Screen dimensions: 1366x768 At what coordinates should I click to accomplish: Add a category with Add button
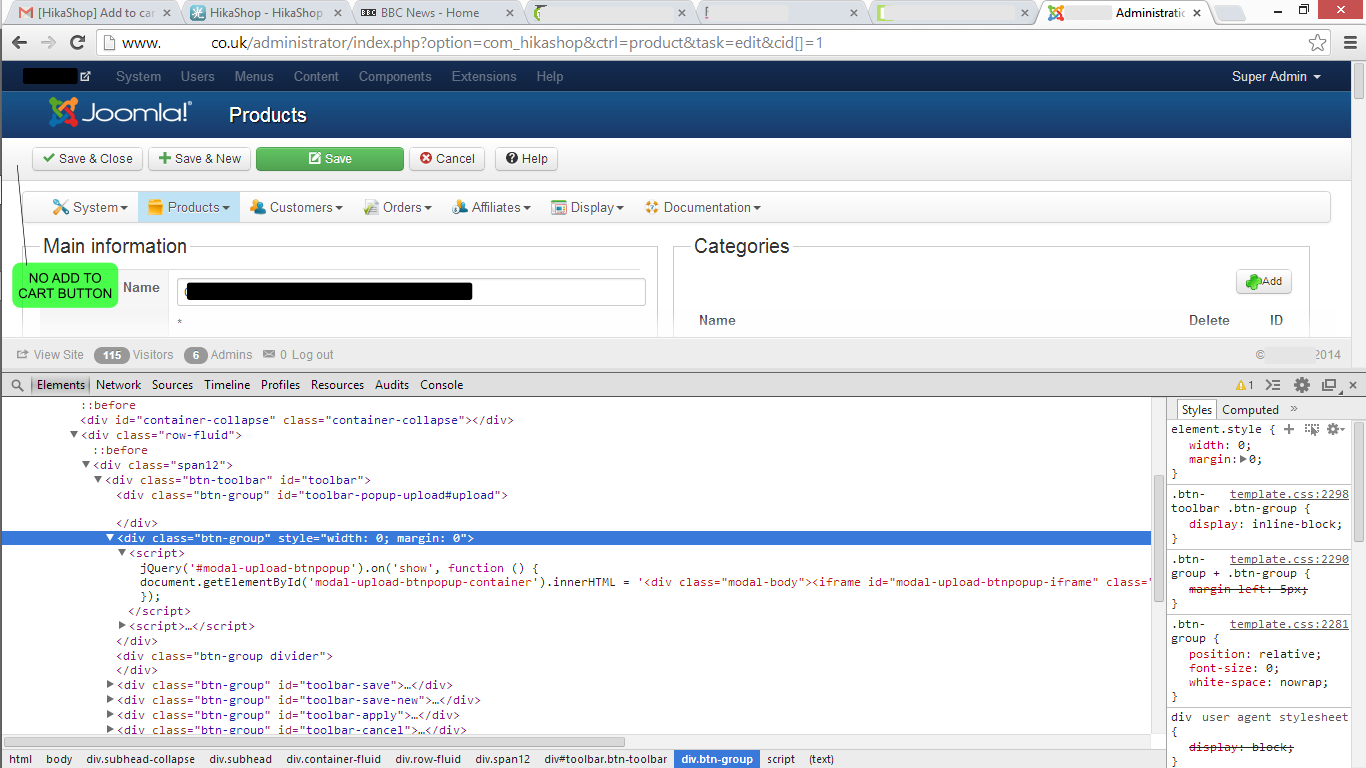pyautogui.click(x=1264, y=282)
